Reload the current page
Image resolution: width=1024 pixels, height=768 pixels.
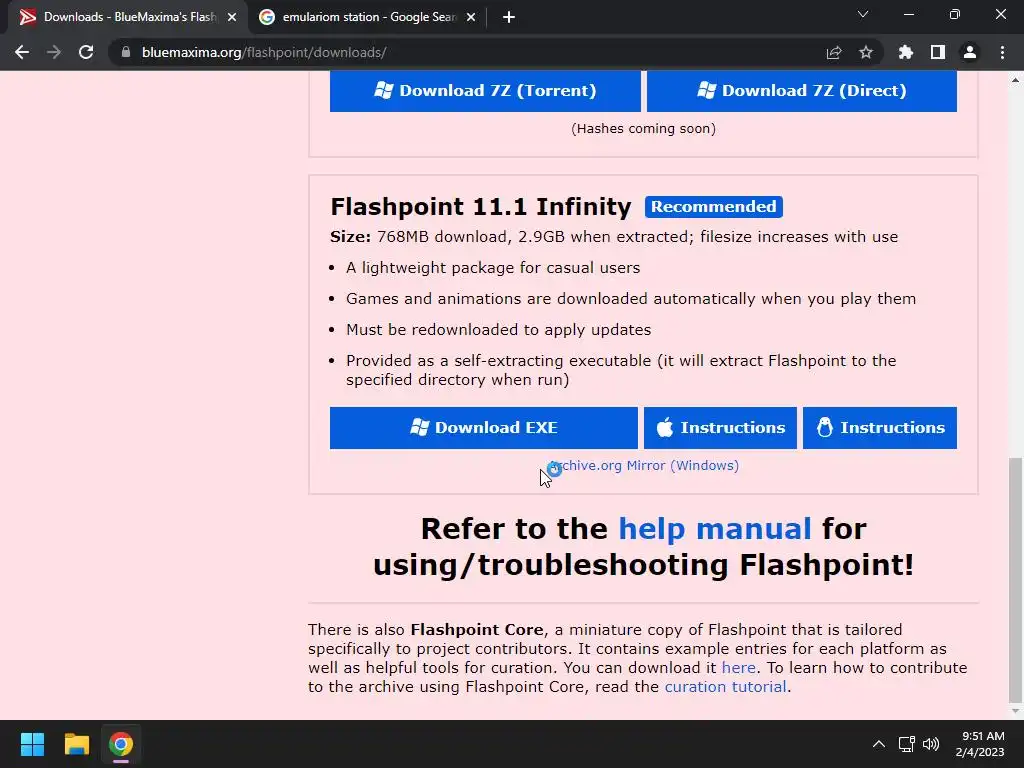[86, 52]
